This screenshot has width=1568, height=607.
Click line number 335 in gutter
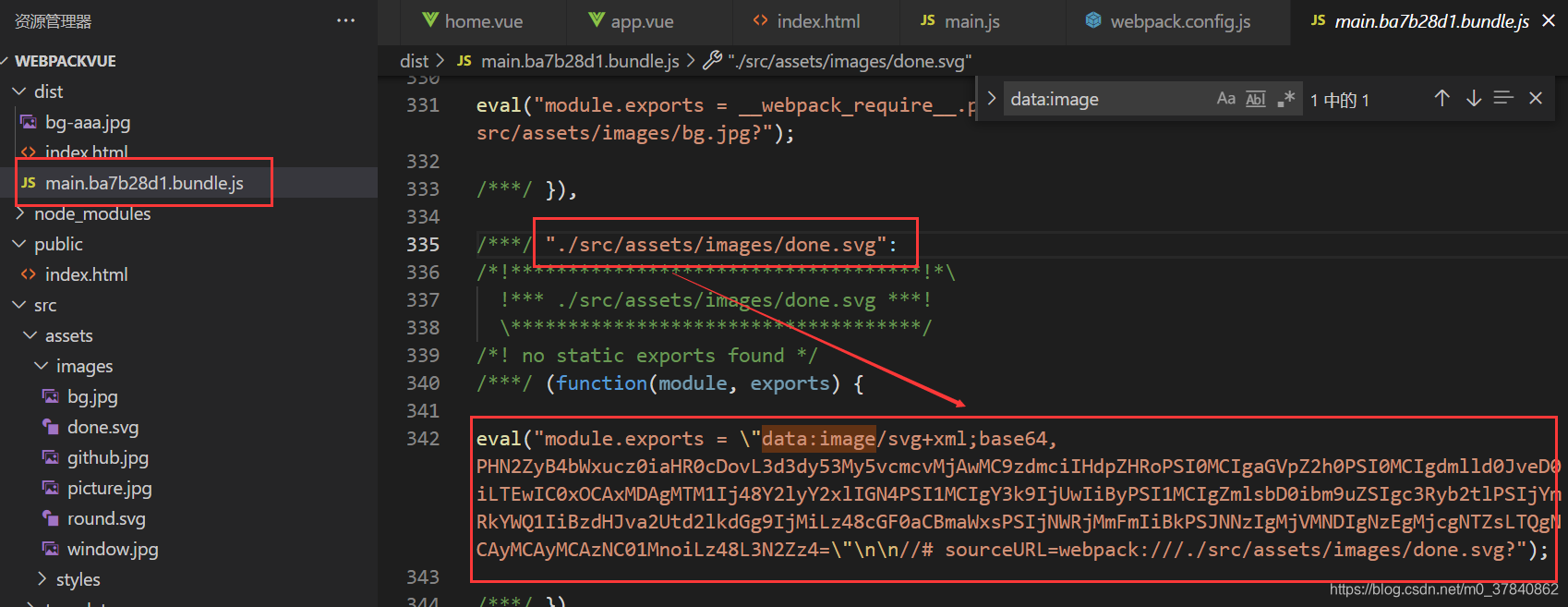pos(423,244)
